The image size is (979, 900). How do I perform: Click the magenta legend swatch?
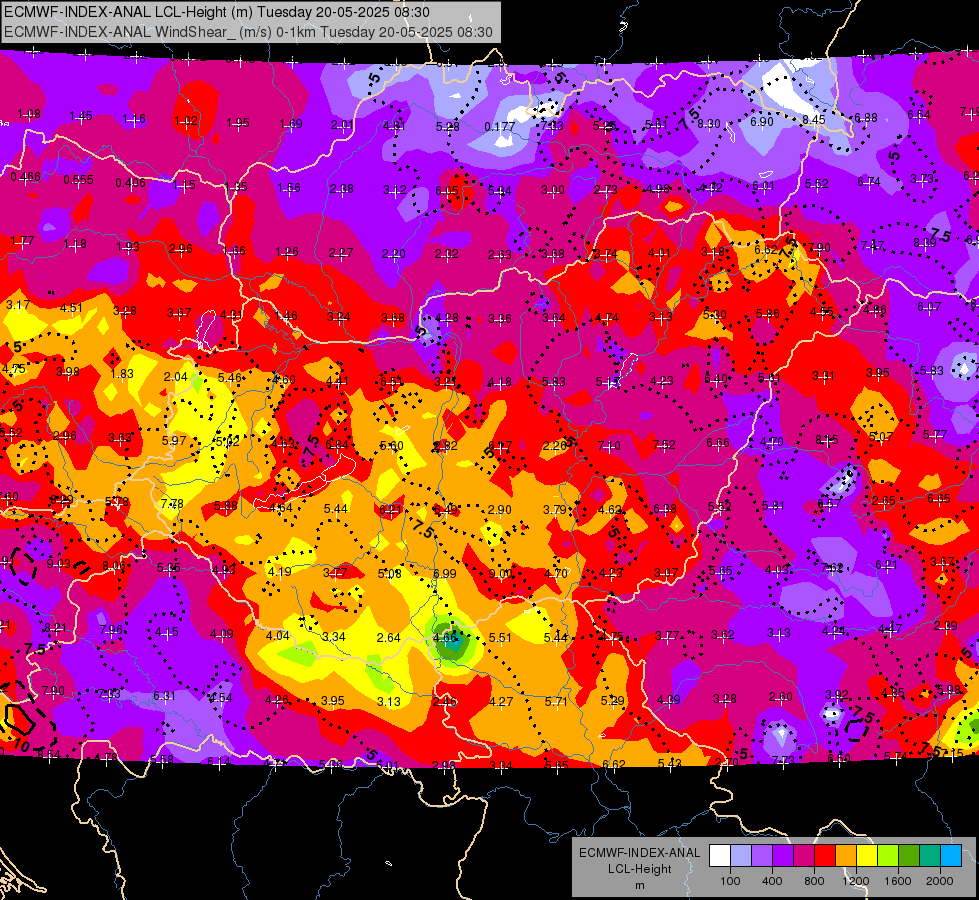(804, 855)
